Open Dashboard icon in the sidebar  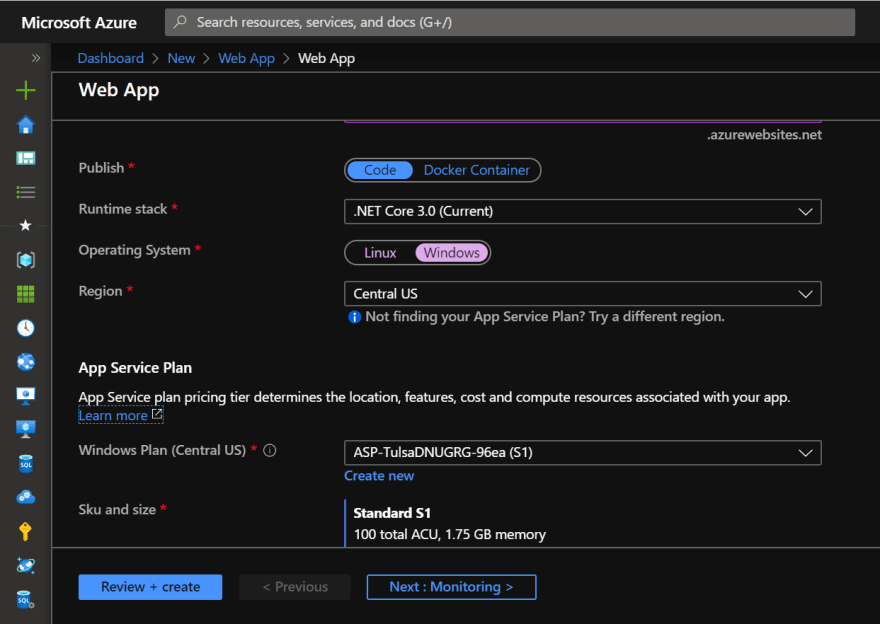pos(26,158)
